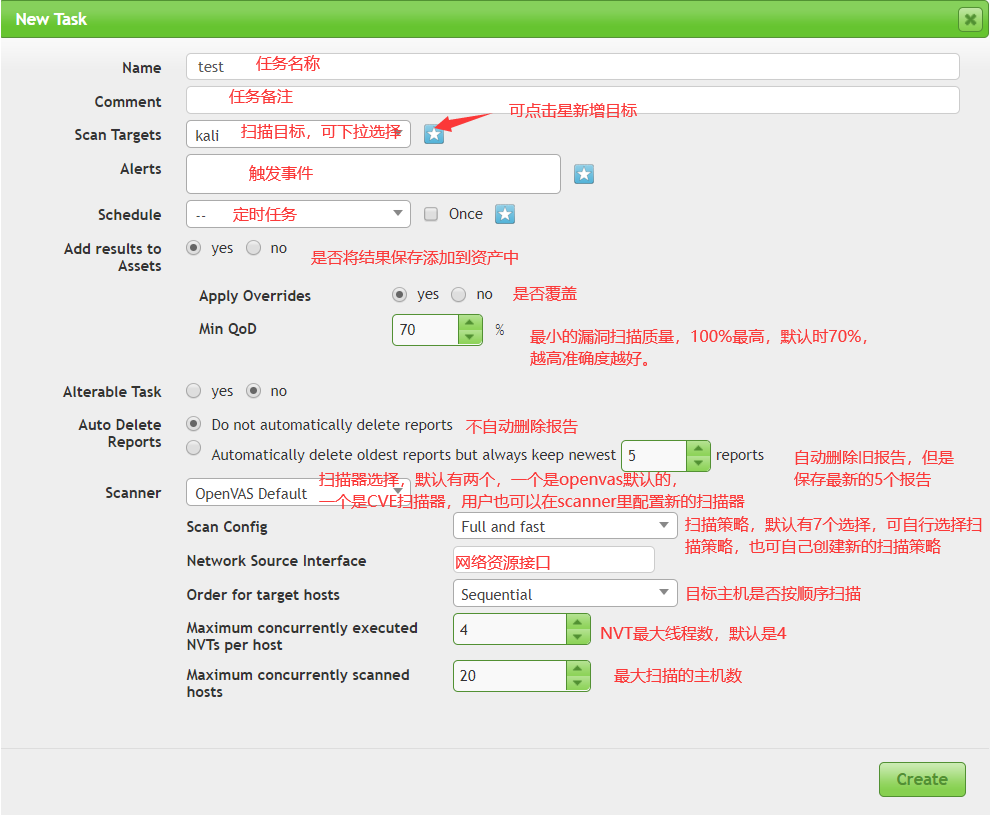This screenshot has height=818, width=990.
Task: Increase Min QoD value with up arrow
Action: [469, 322]
